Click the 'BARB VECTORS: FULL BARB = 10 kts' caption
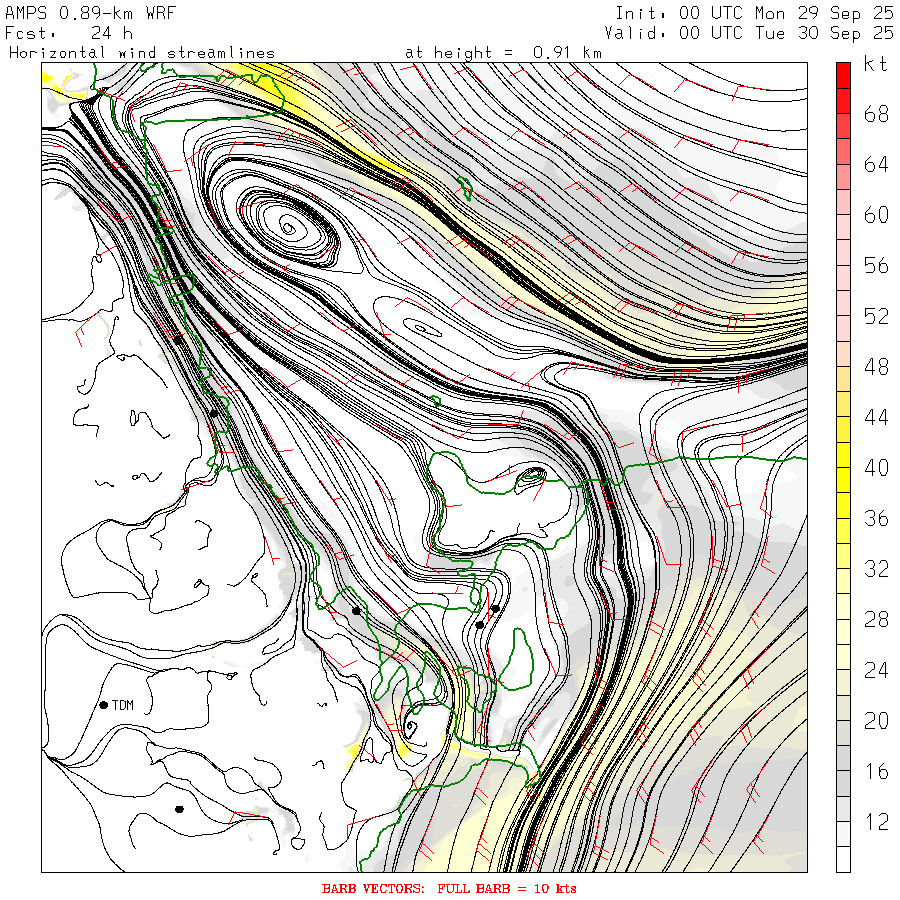The width and height of the screenshot is (900, 900). click(449, 889)
